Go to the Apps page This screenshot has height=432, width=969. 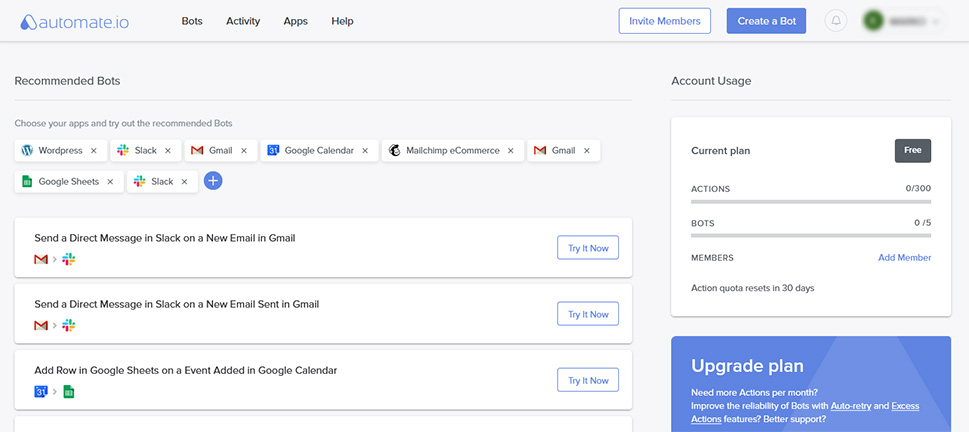coord(295,21)
